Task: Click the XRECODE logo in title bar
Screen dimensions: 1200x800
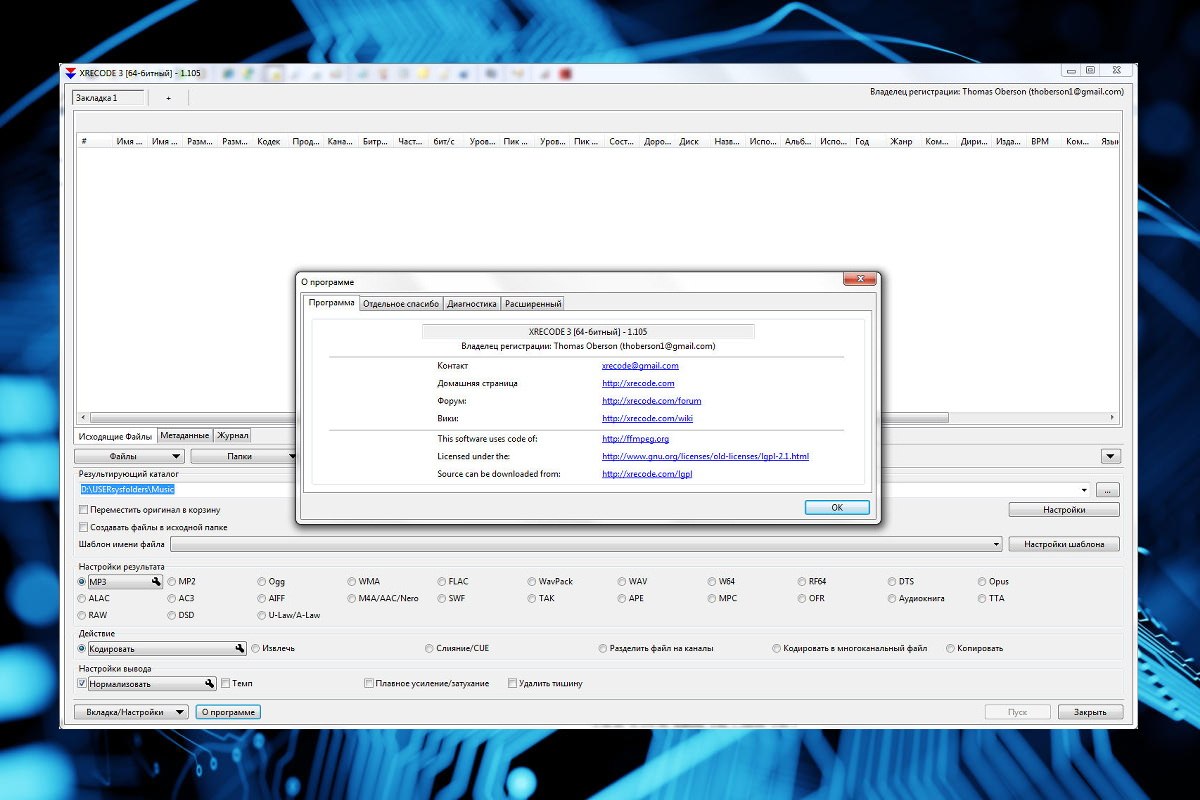Action: point(69,73)
